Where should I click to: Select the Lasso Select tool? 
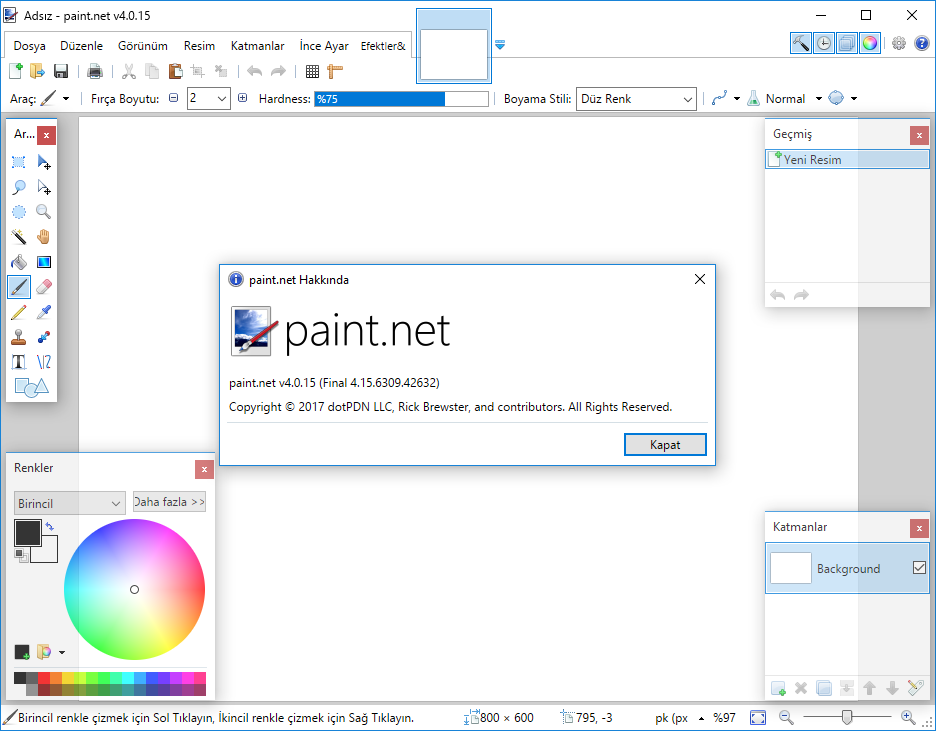click(19, 187)
